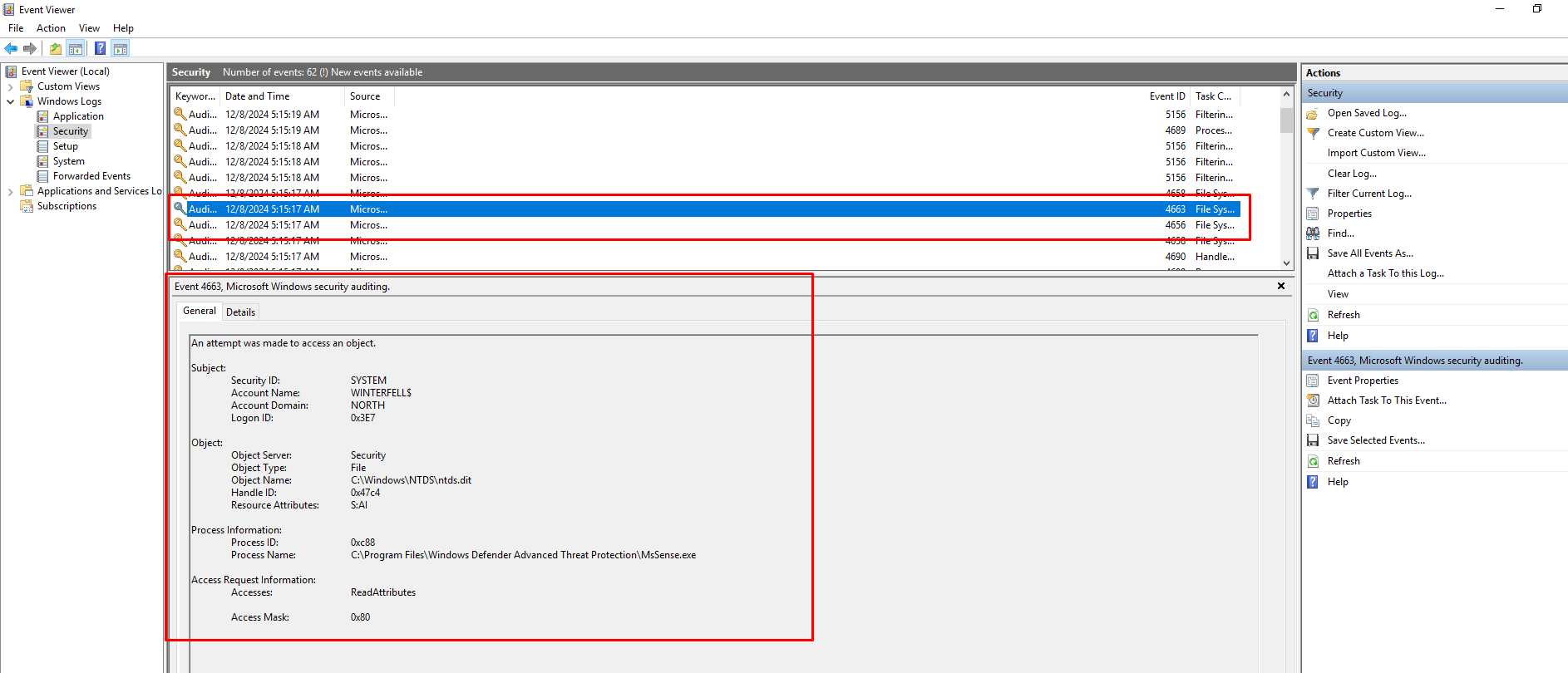The width and height of the screenshot is (1568, 673).
Task: Sort by the Date and Time column header
Action: pos(282,96)
